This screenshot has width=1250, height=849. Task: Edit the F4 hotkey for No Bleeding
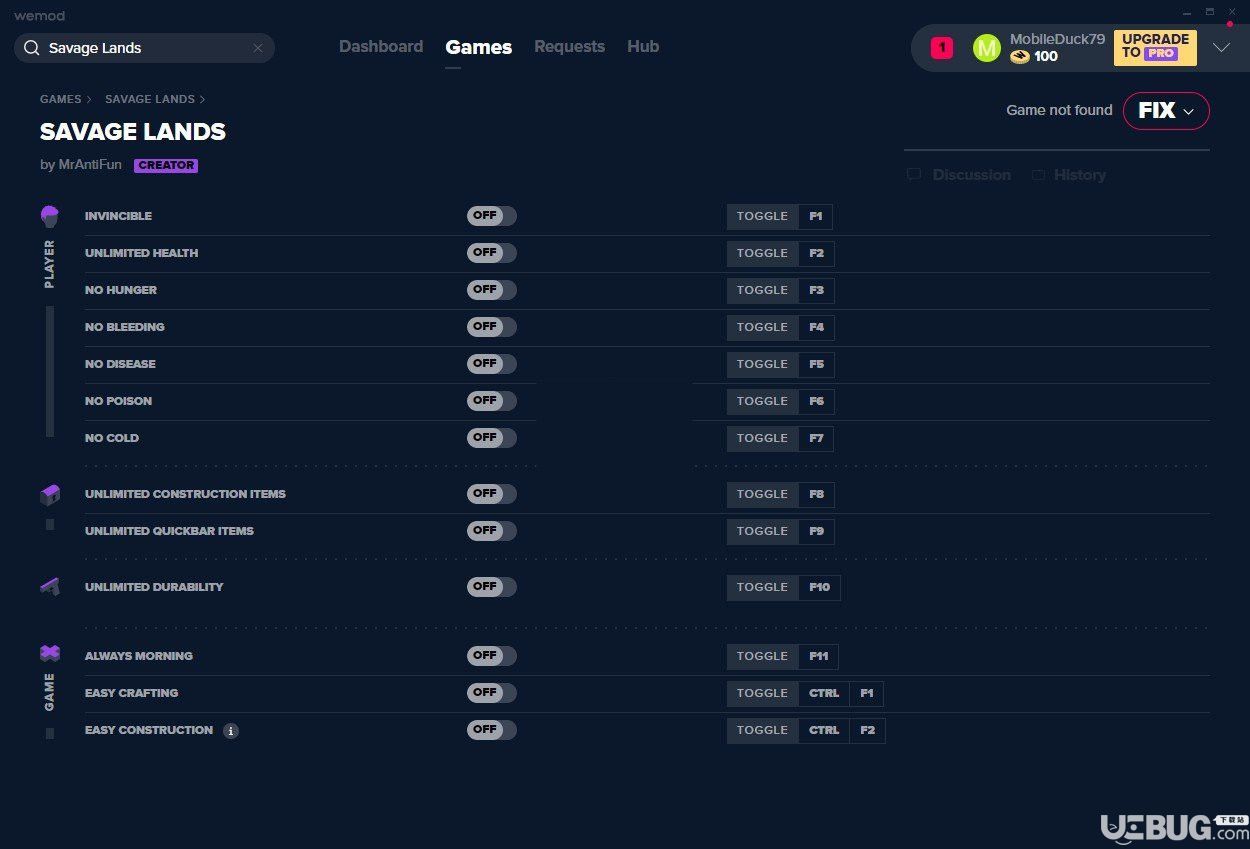[x=817, y=327]
